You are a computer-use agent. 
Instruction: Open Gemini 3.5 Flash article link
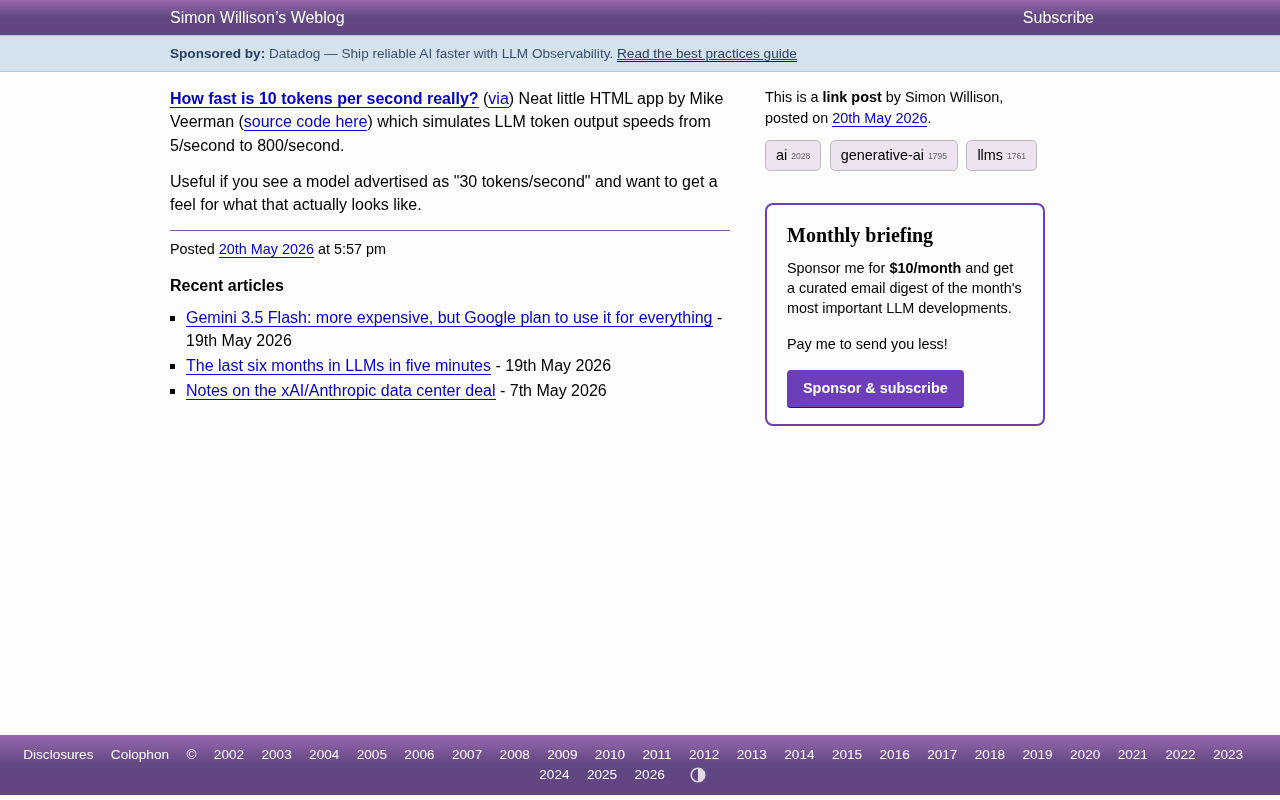coord(449,318)
